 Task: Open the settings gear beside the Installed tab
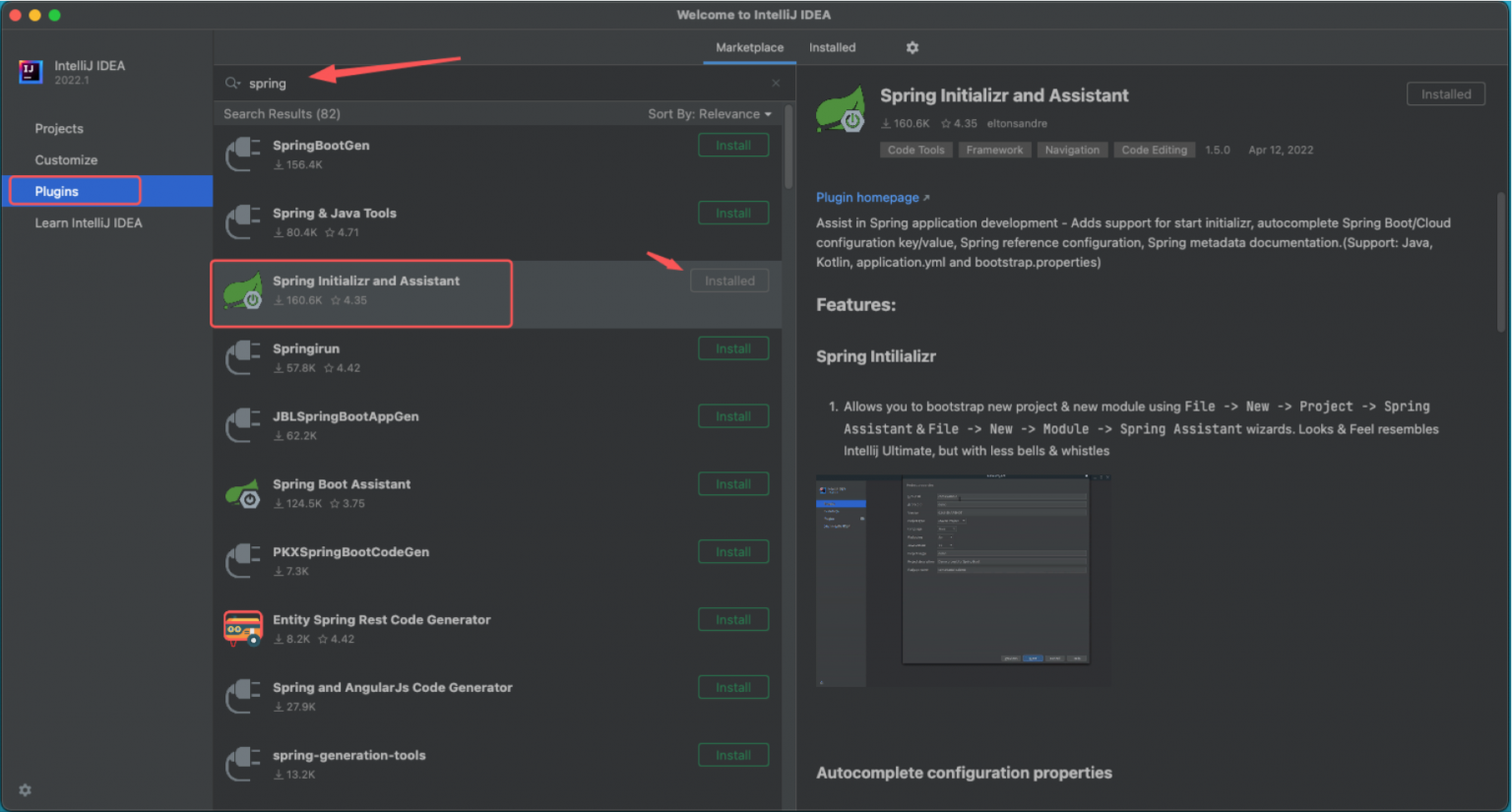(x=912, y=47)
